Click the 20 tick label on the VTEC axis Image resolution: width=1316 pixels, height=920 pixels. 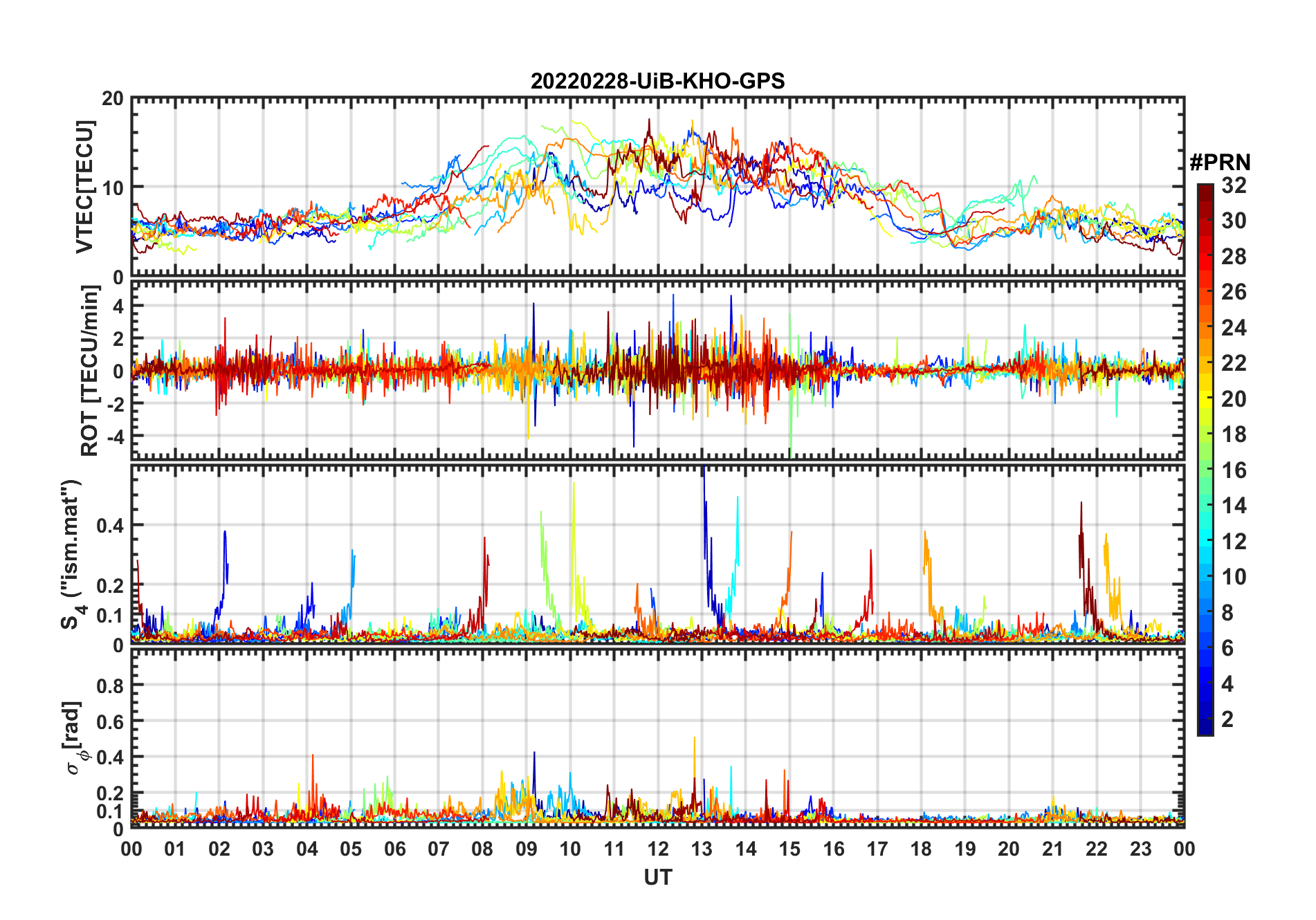pyautogui.click(x=113, y=99)
